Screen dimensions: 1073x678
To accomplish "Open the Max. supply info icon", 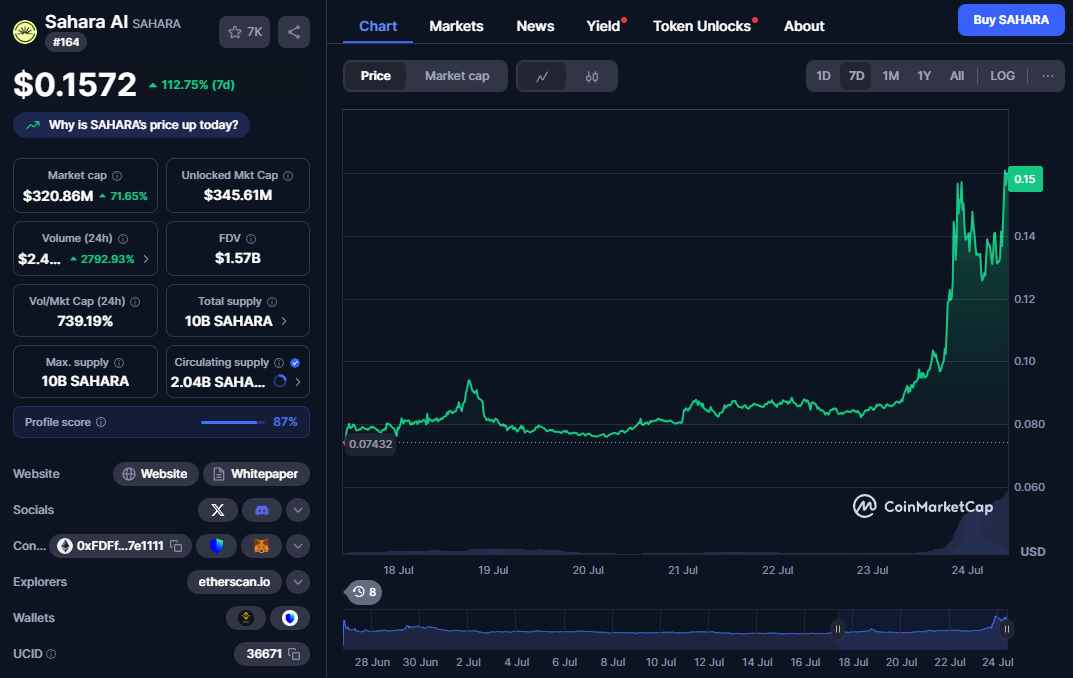I will tap(119, 363).
